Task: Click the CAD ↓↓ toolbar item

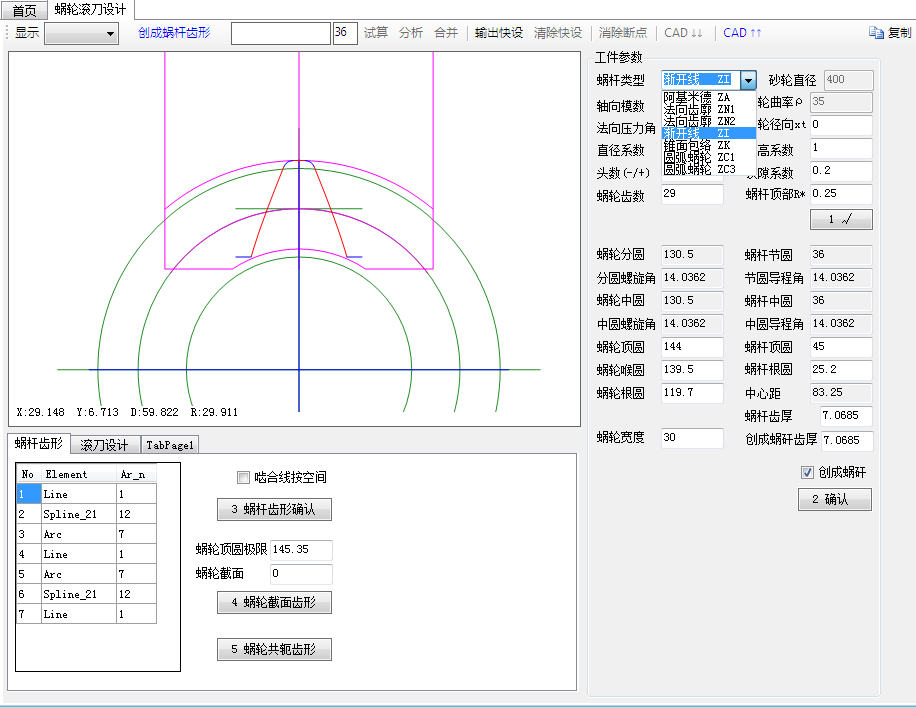Action: 683,33
